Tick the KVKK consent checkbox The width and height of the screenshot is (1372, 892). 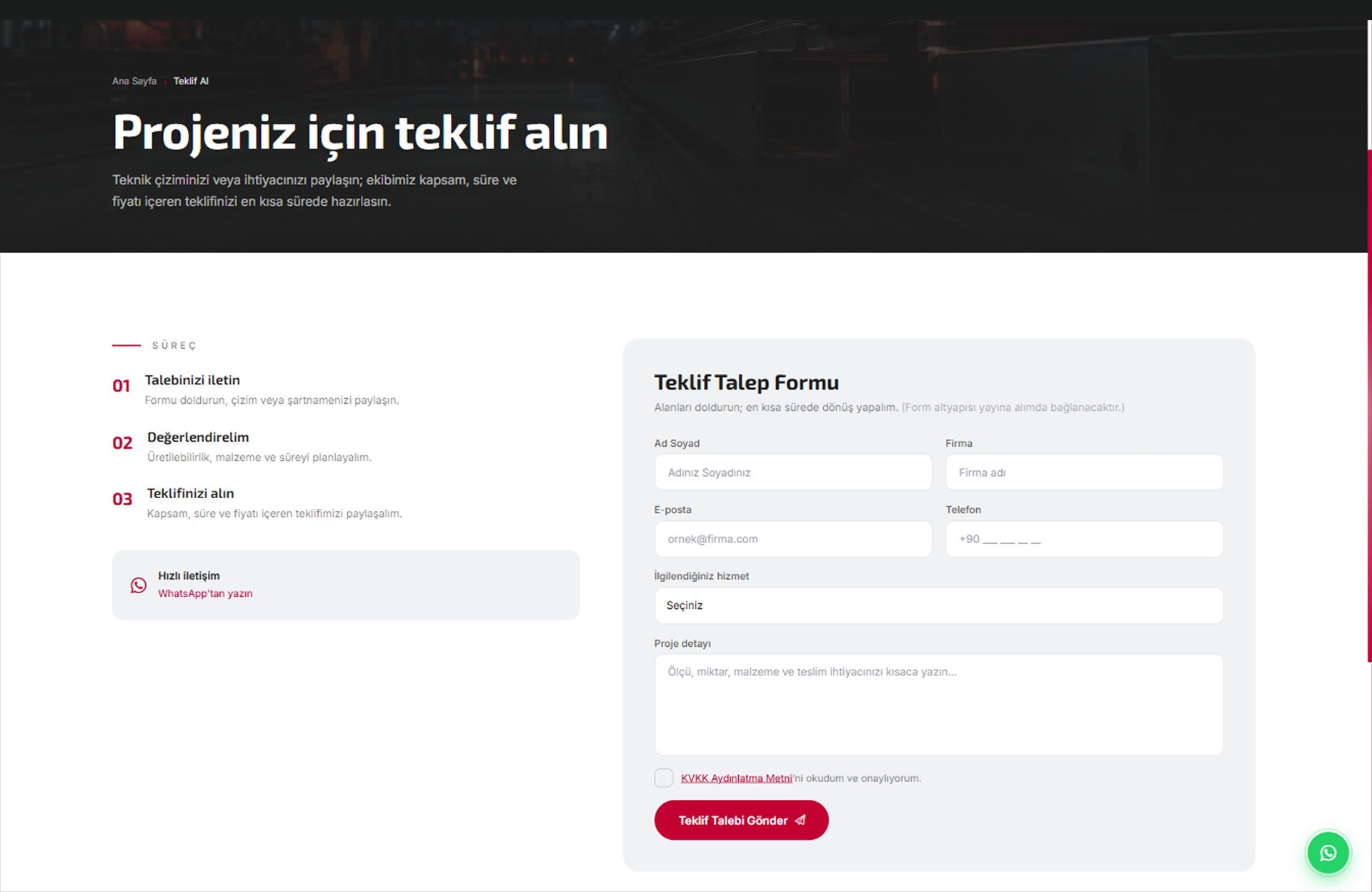(663, 778)
